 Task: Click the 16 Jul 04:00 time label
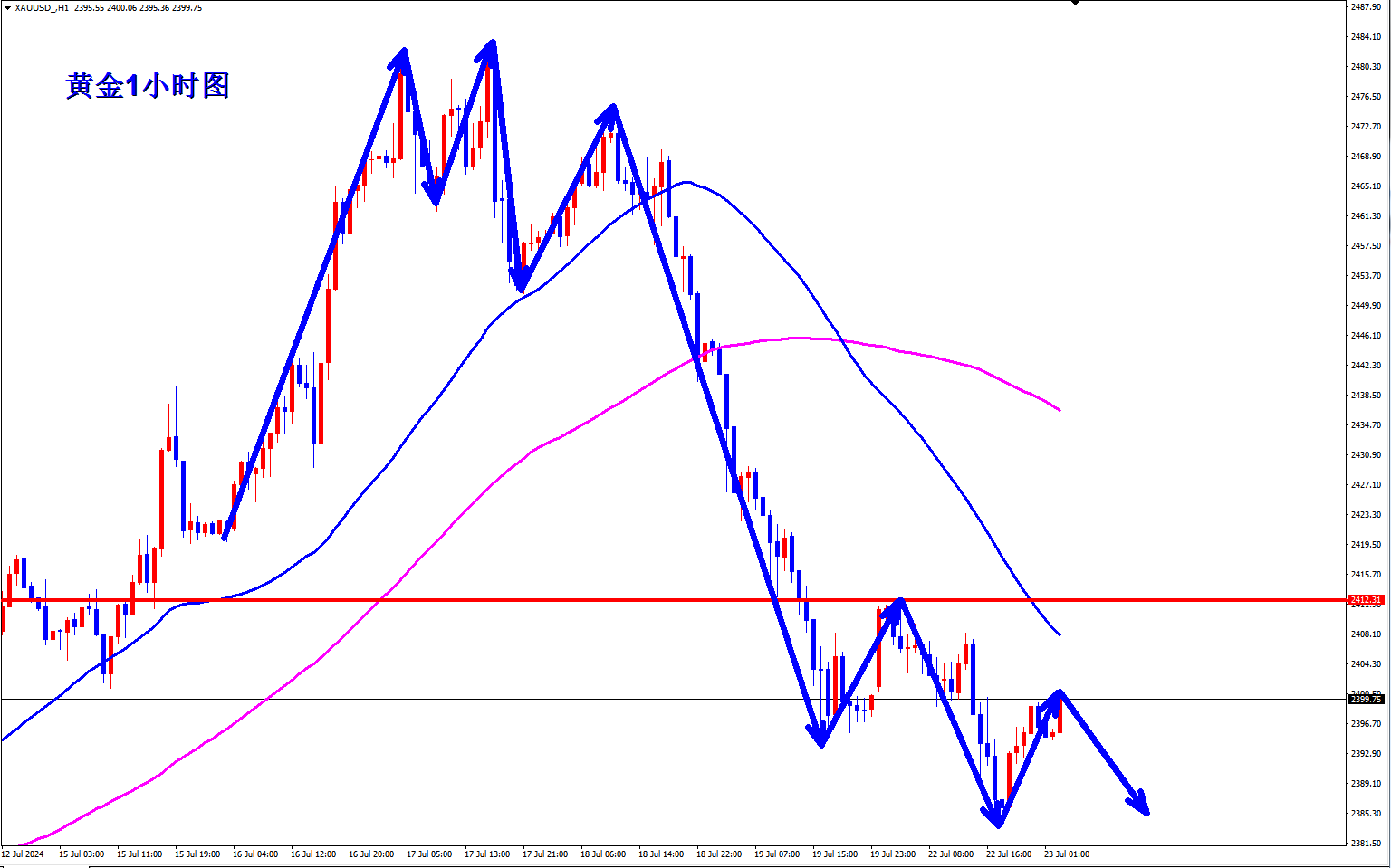click(255, 854)
